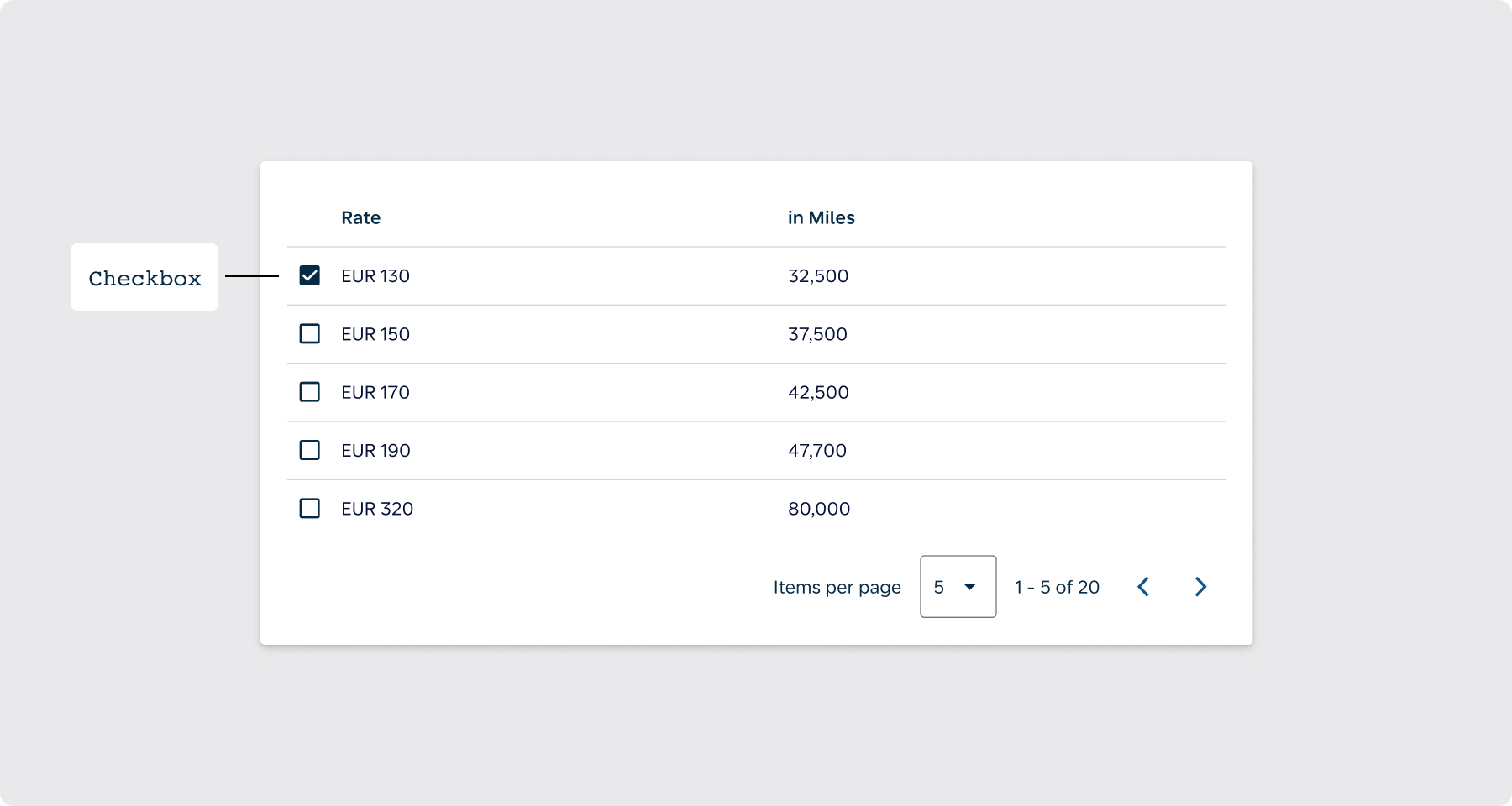Click the Checkbox annotation label

[144, 278]
